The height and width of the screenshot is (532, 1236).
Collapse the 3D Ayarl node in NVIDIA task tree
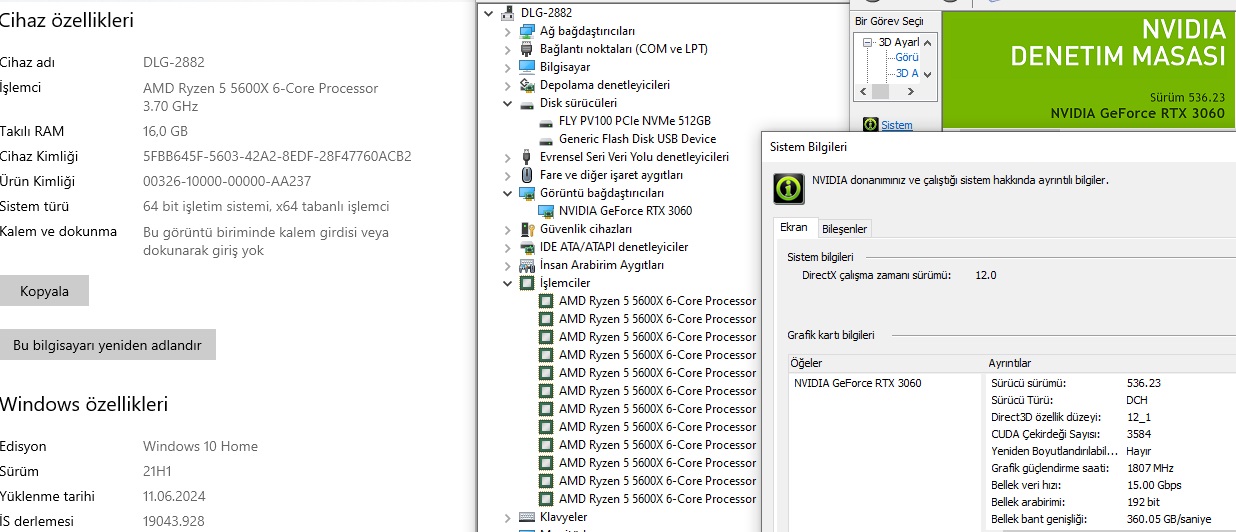coord(869,42)
